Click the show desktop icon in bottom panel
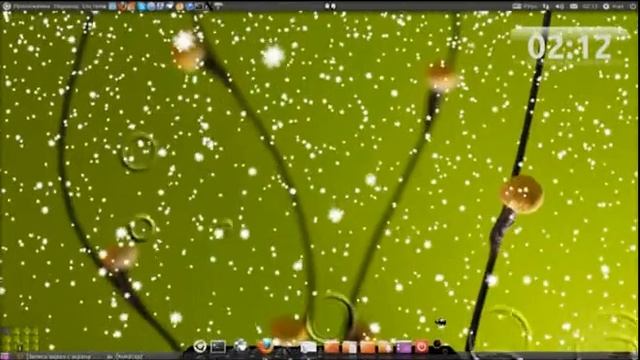The width and height of the screenshot is (640, 360). point(6,356)
